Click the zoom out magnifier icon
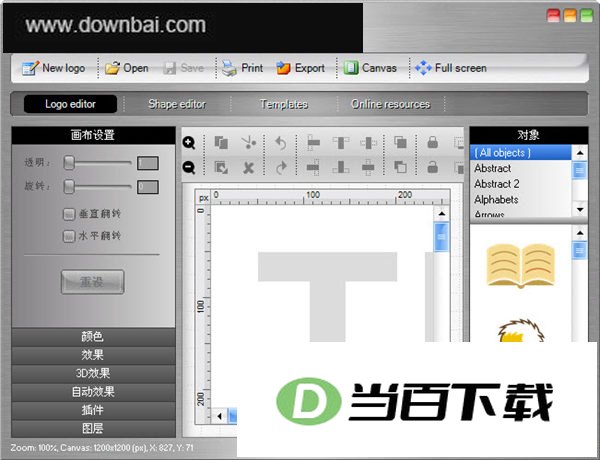The height and width of the screenshot is (460, 600). click(x=189, y=167)
